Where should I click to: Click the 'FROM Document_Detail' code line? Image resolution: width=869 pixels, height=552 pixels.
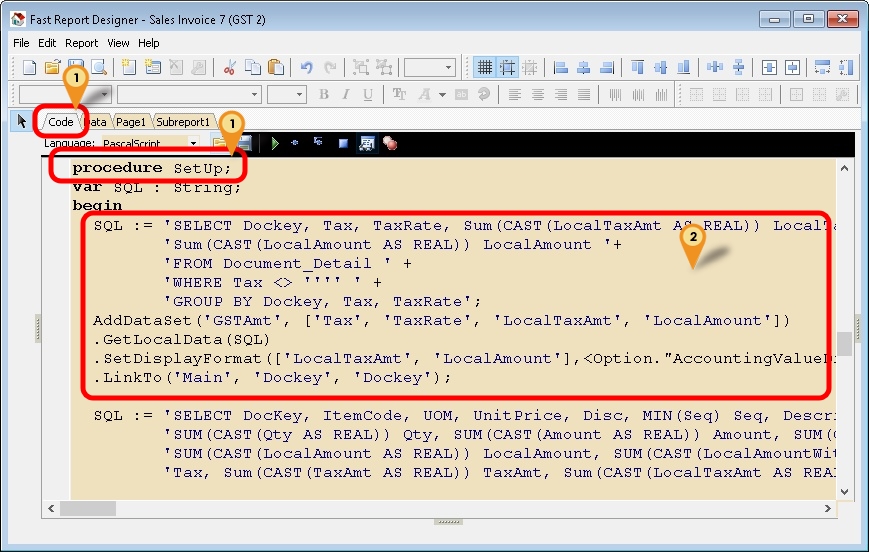[x=288, y=264]
